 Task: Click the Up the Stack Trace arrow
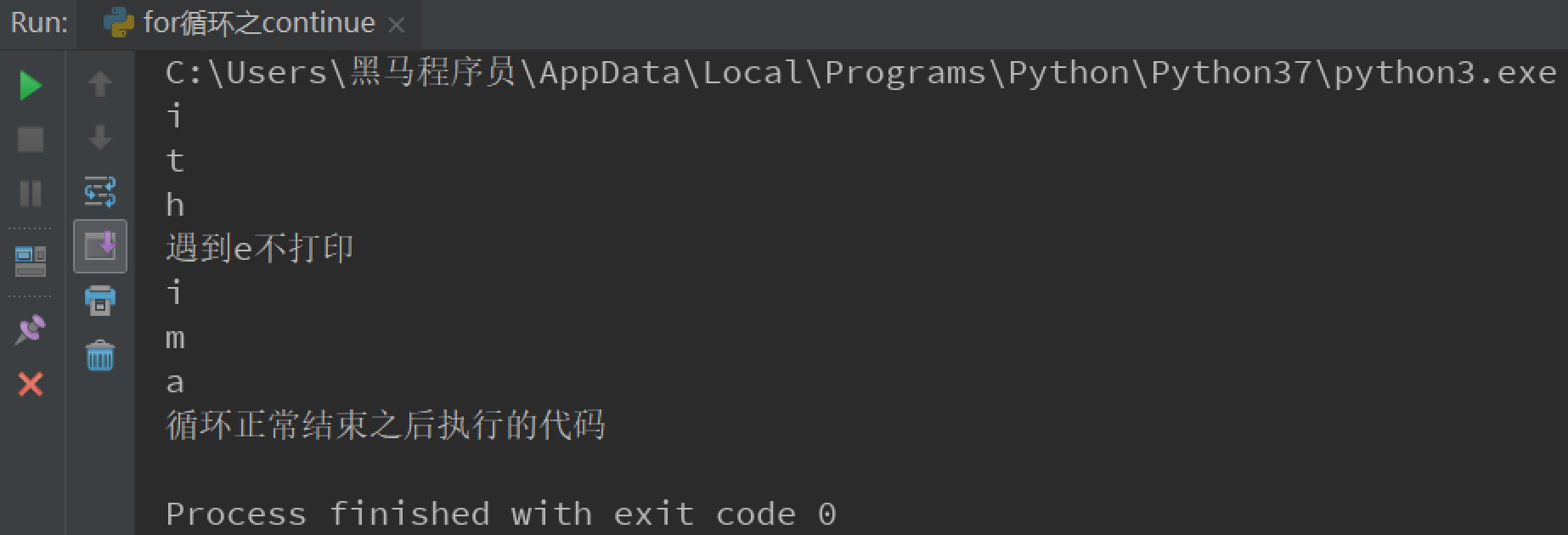tap(100, 83)
